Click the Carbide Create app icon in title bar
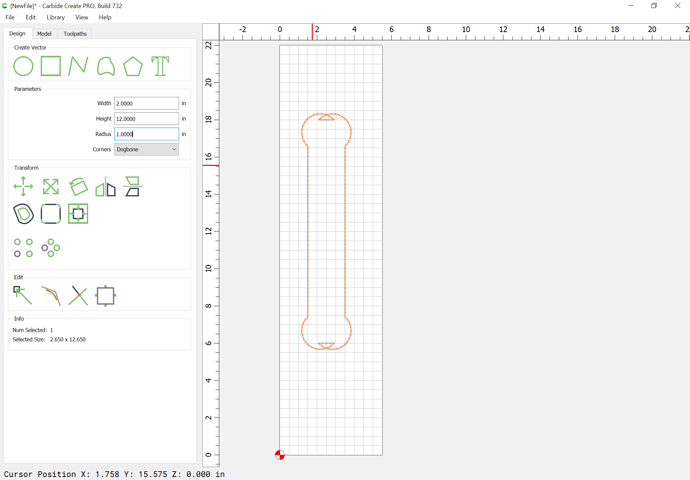 coord(5,6)
